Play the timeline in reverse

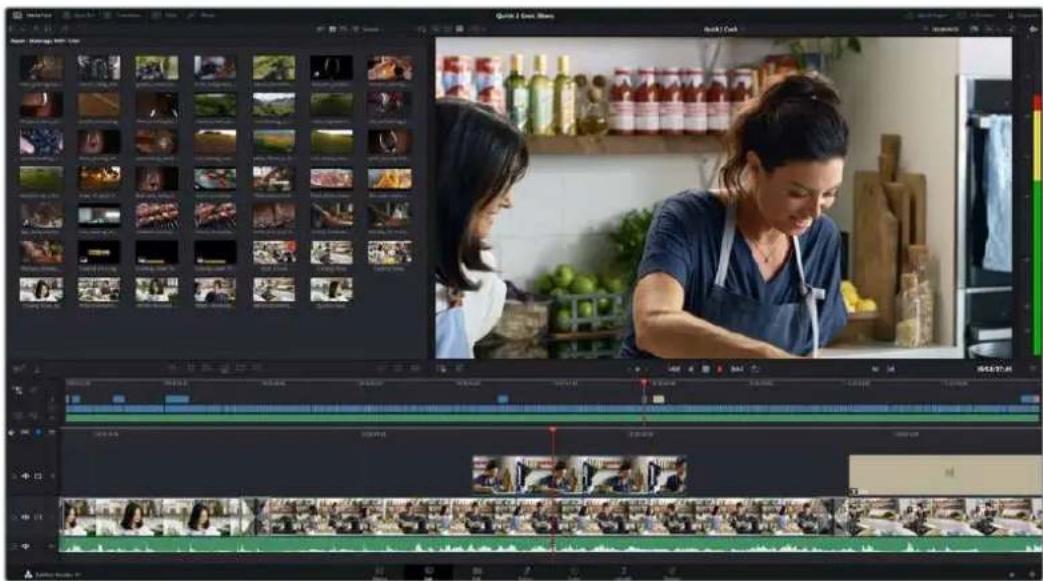pos(691,368)
